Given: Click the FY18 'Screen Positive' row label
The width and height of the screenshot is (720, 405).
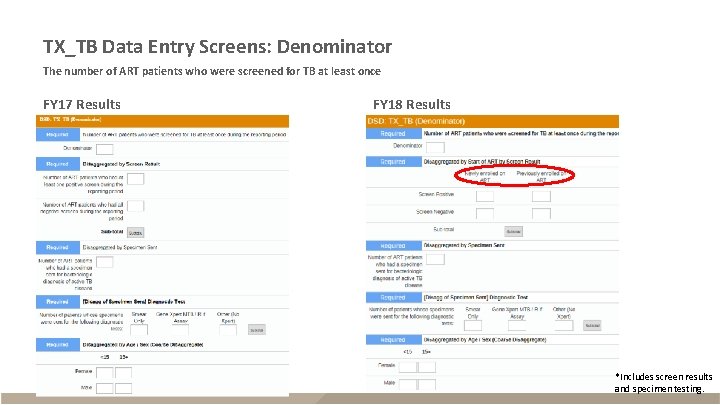Looking at the screenshot, I should coord(436,194).
